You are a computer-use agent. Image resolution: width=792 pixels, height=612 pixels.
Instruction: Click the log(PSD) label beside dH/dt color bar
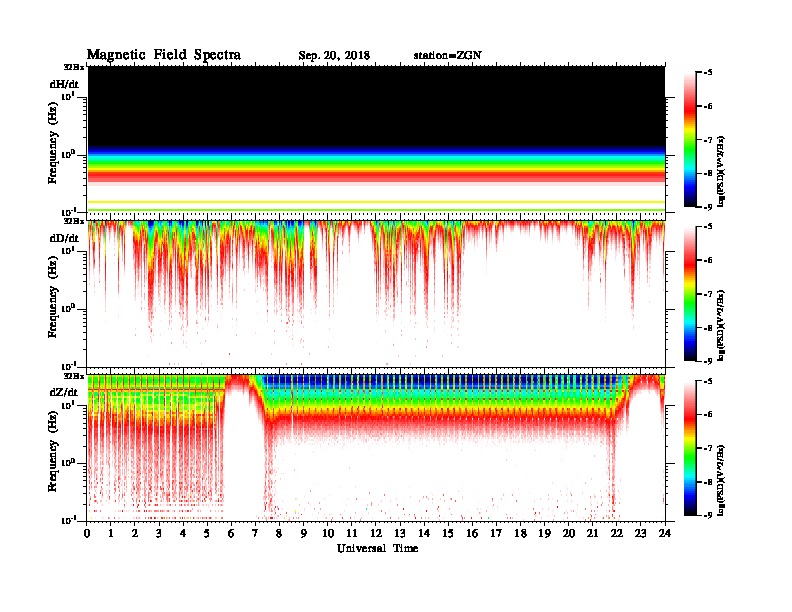pos(722,171)
